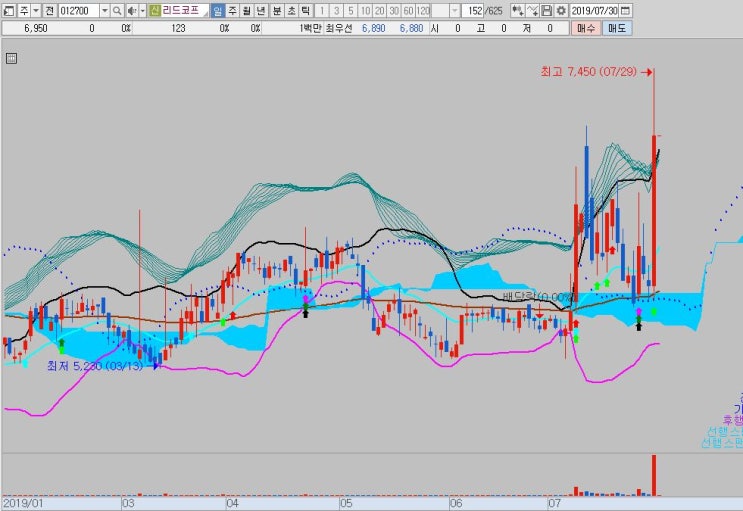Click the 매수 buy button
Image resolution: width=743 pixels, height=511 pixels.
pos(586,28)
